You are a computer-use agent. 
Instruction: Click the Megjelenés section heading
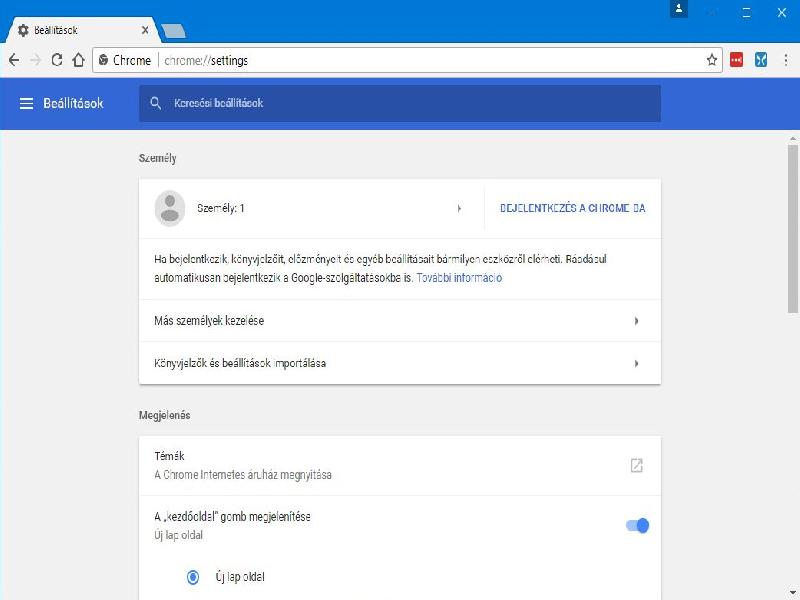click(164, 415)
